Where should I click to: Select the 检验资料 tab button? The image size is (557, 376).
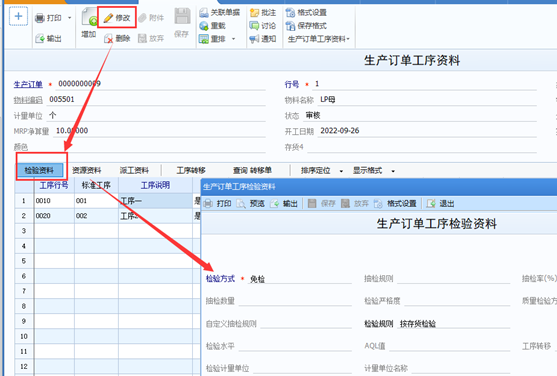coord(39,171)
